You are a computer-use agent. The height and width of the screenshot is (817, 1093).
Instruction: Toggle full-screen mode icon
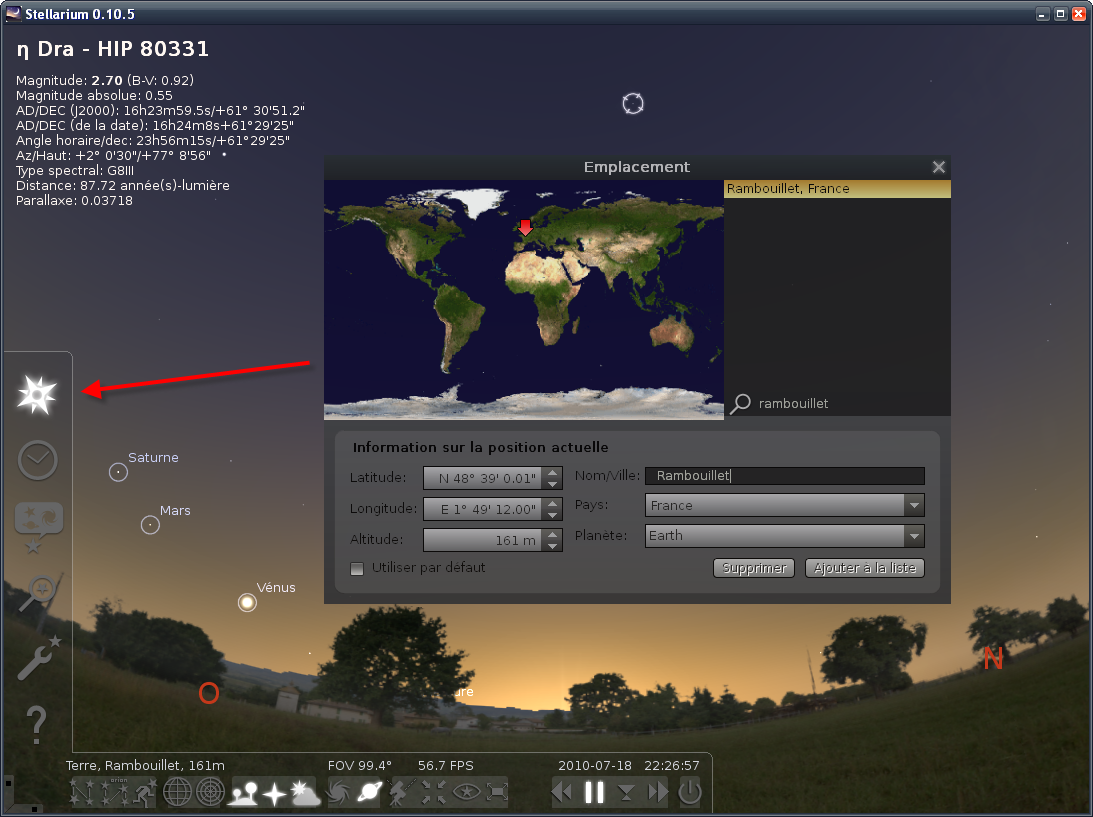[497, 793]
